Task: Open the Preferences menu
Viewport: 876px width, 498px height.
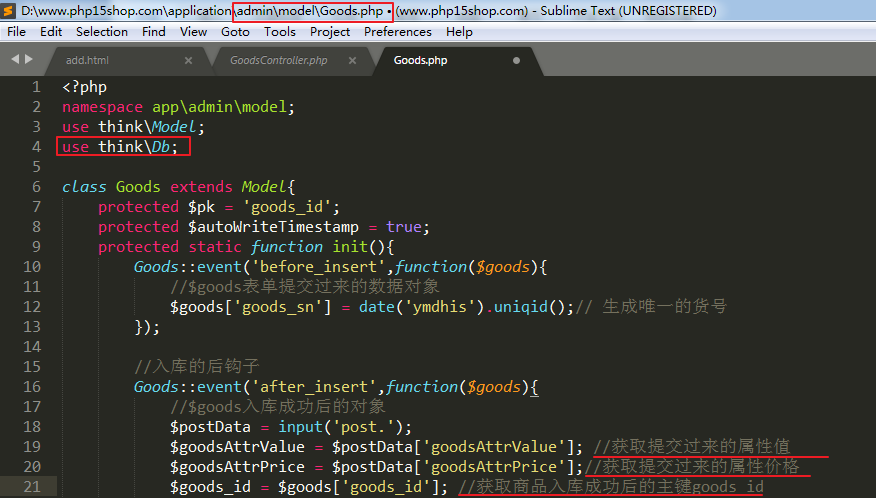Action: [398, 32]
